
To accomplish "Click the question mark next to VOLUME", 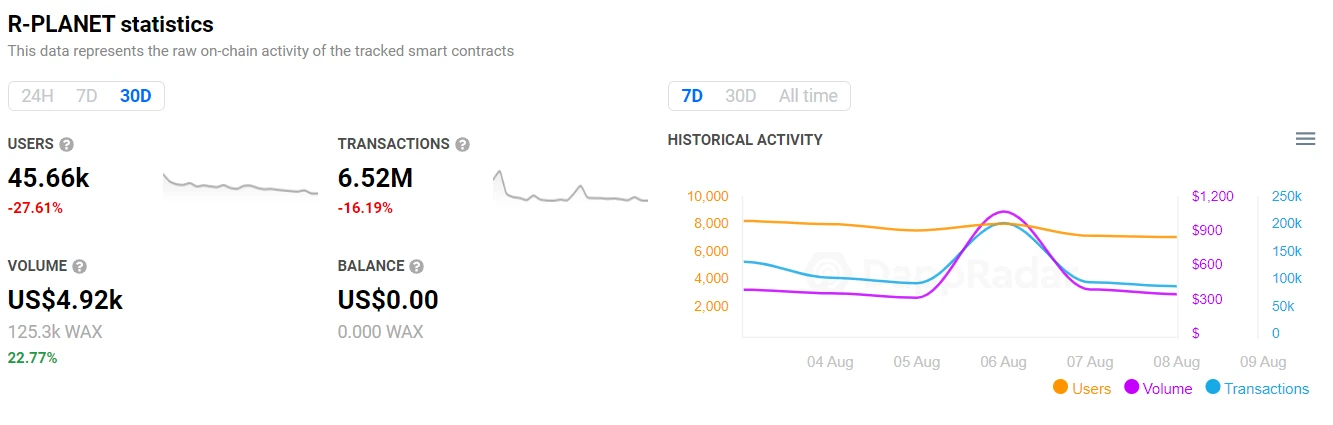I will 80,267.
